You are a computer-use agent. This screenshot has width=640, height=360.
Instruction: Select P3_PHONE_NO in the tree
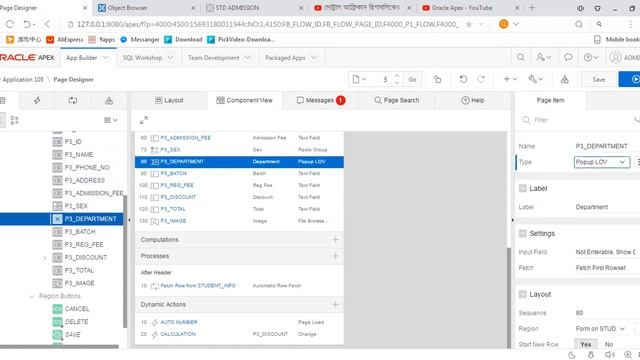point(87,167)
